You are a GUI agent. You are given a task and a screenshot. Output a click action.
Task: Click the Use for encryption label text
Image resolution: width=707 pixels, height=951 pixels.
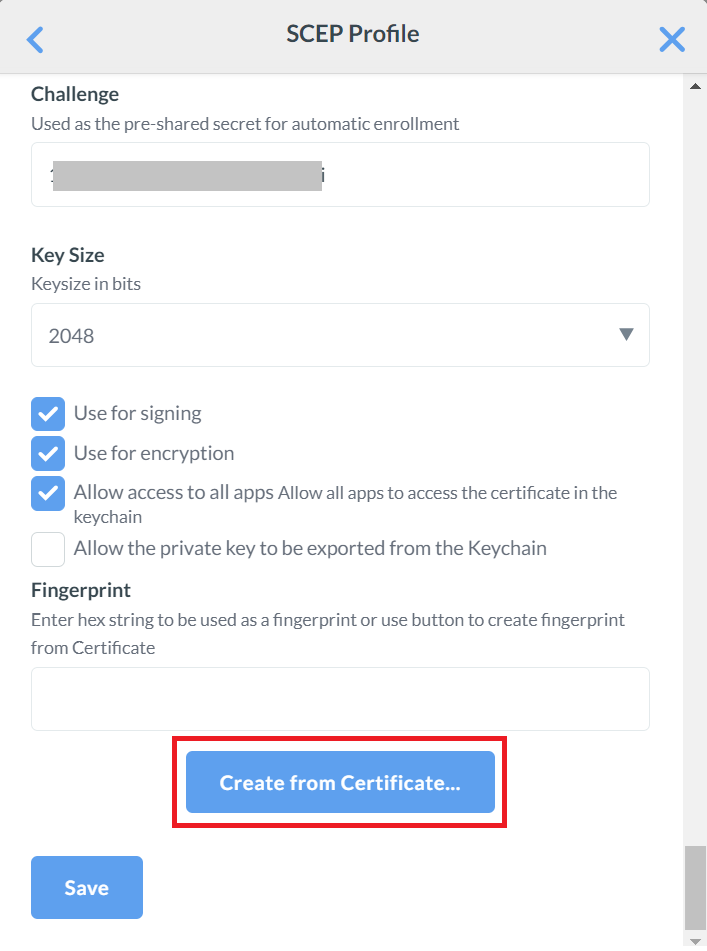click(x=153, y=453)
